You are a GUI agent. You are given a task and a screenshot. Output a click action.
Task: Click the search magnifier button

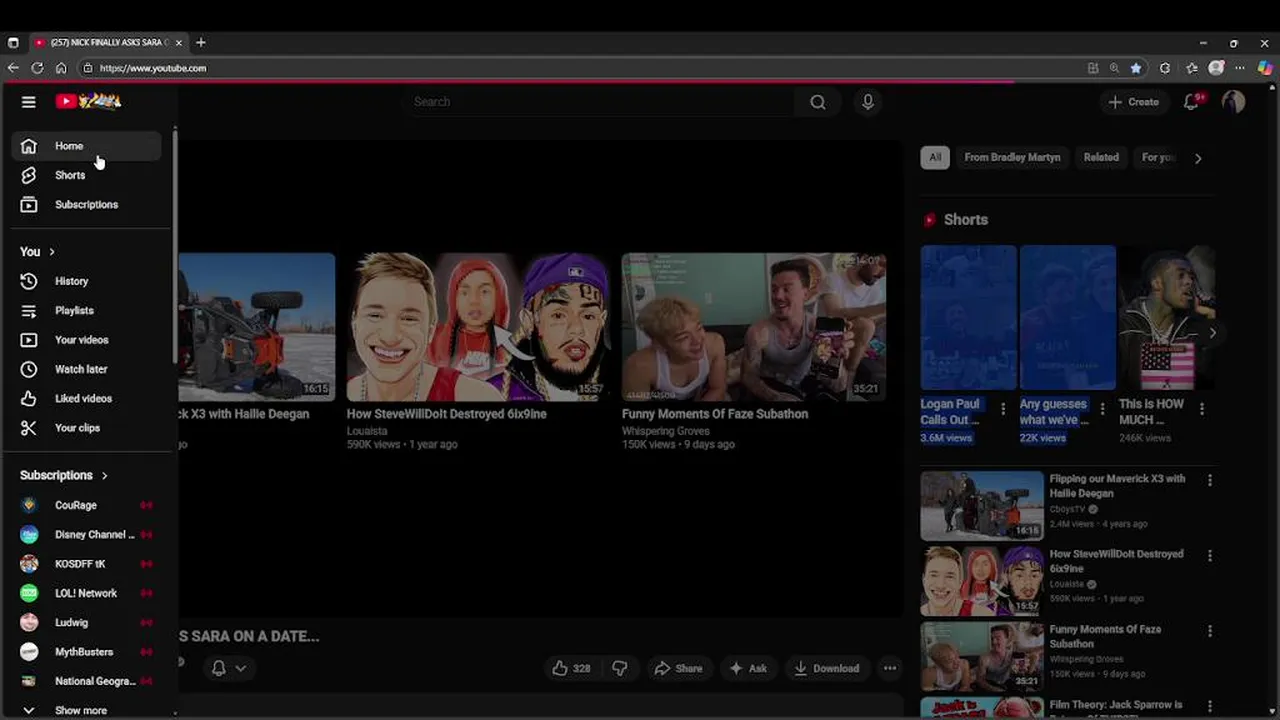pos(818,102)
